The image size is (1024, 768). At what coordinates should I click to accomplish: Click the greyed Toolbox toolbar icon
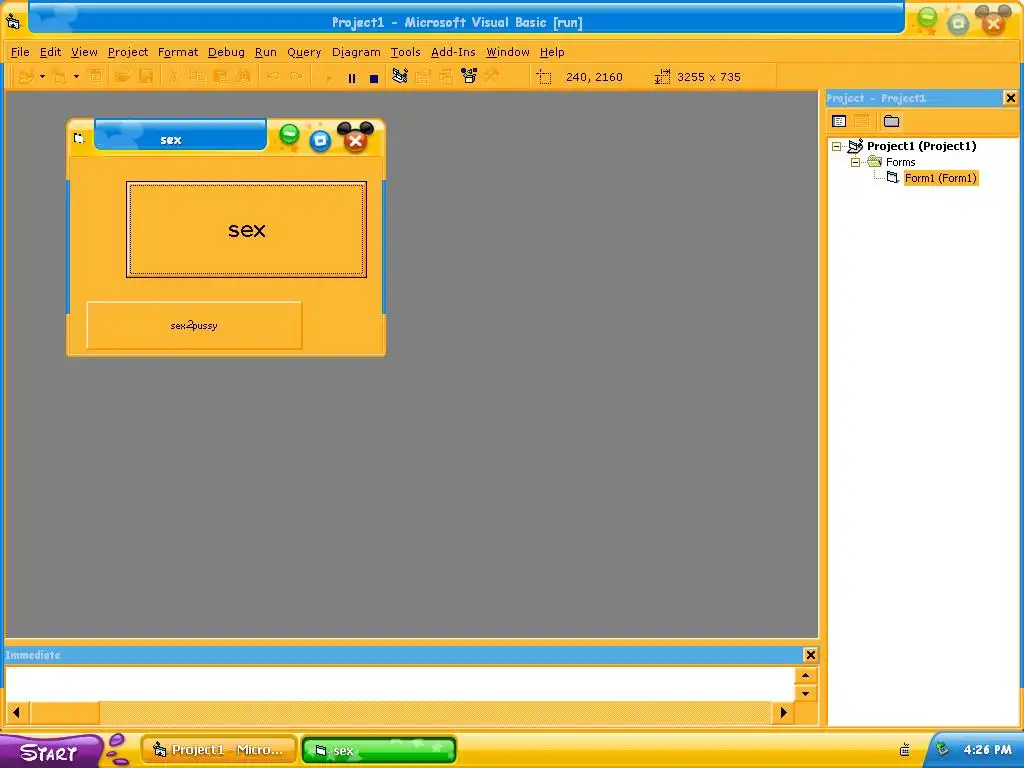pyautogui.click(x=492, y=76)
